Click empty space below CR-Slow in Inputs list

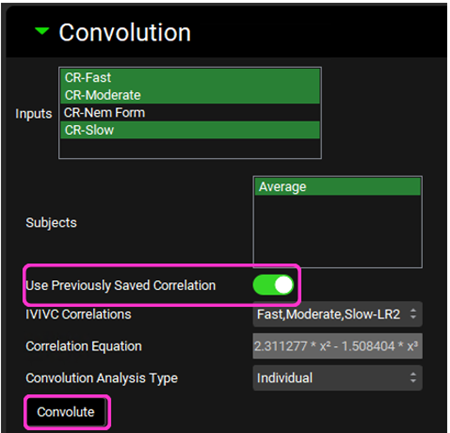190,148
